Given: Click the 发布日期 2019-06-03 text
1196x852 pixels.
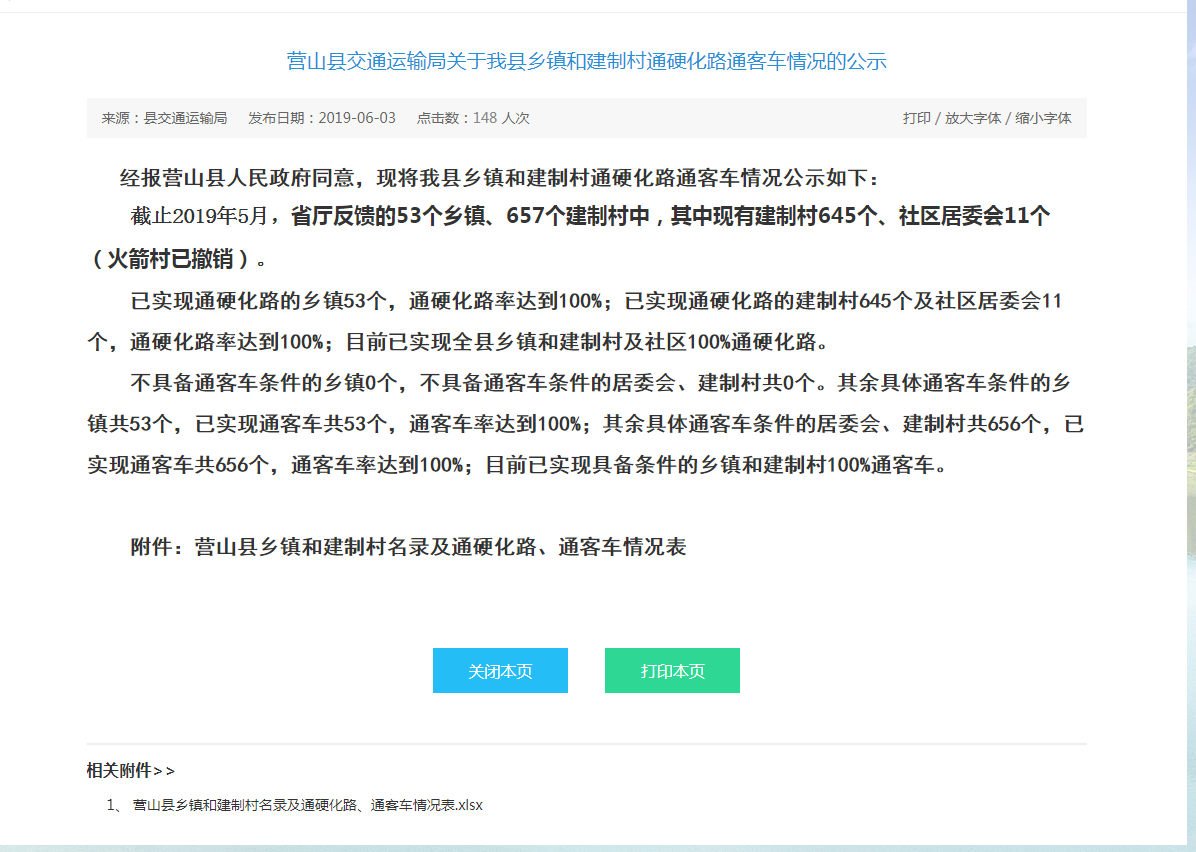Looking at the screenshot, I should click(x=322, y=118).
